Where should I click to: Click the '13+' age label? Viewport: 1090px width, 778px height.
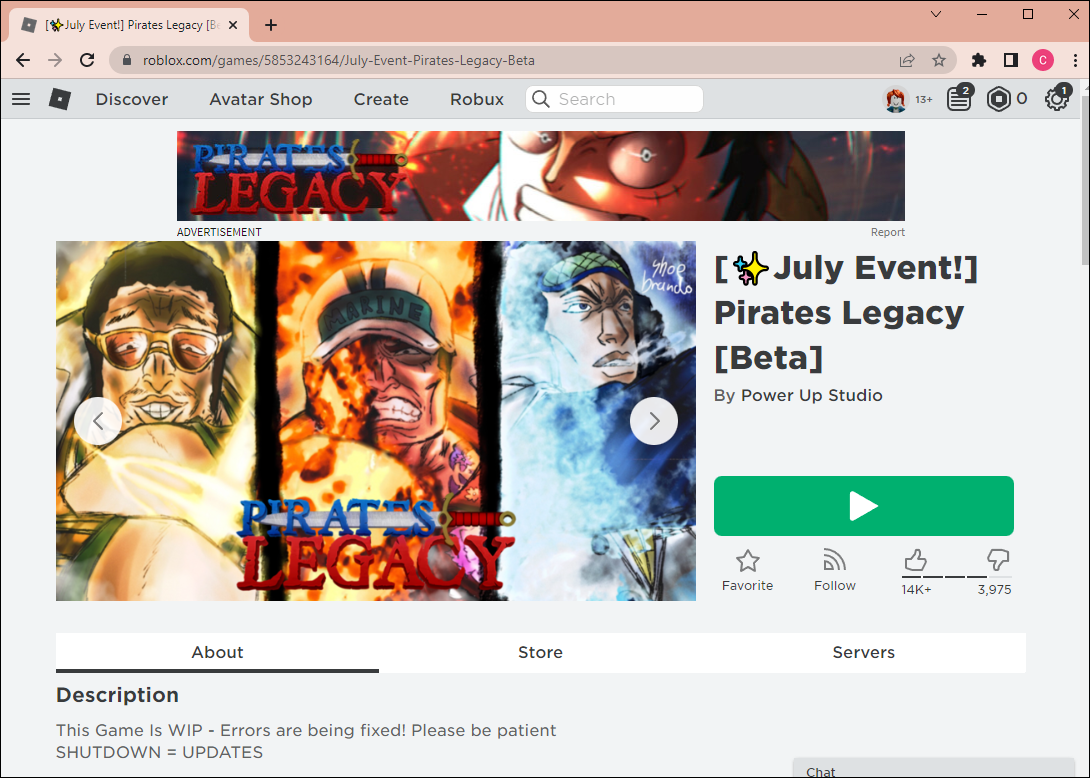[x=923, y=99]
